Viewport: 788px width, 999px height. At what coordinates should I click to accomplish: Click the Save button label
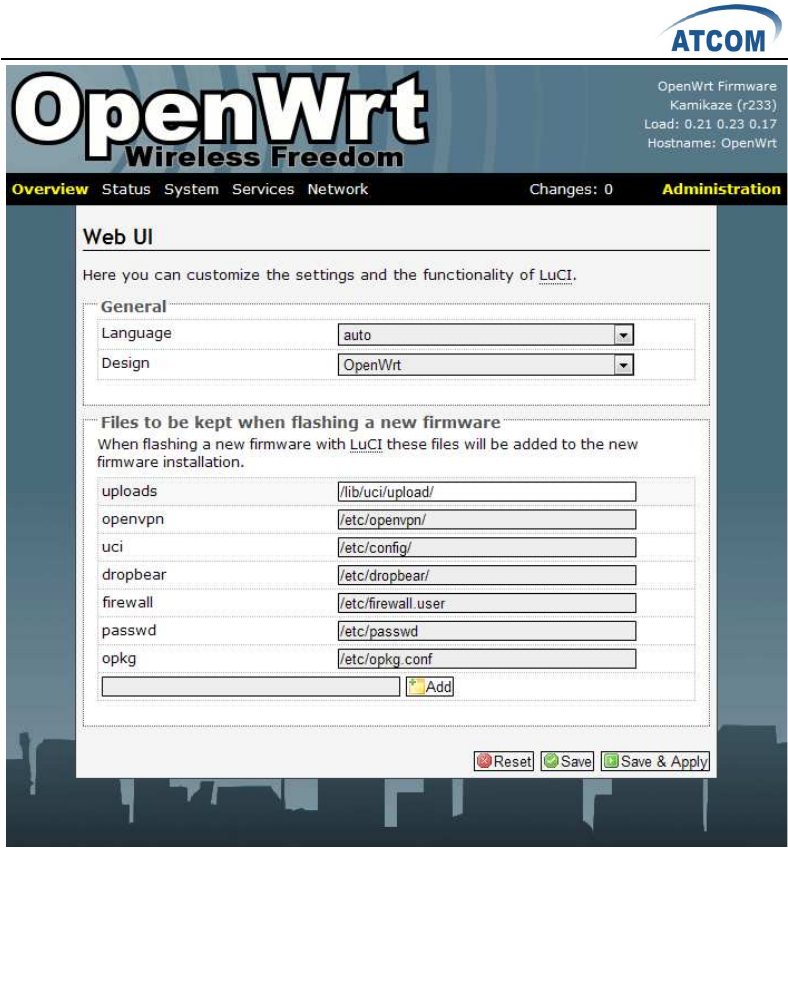pos(576,761)
